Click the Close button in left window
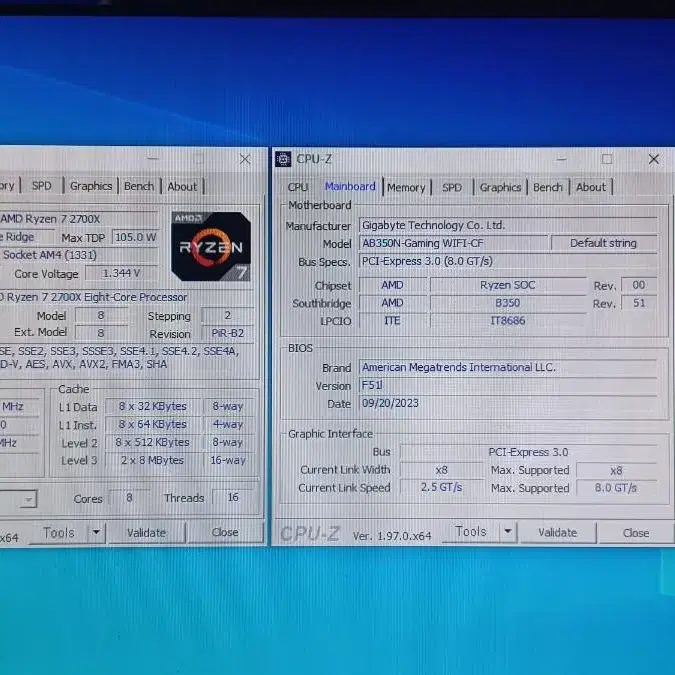The width and height of the screenshot is (675, 675). tap(225, 533)
